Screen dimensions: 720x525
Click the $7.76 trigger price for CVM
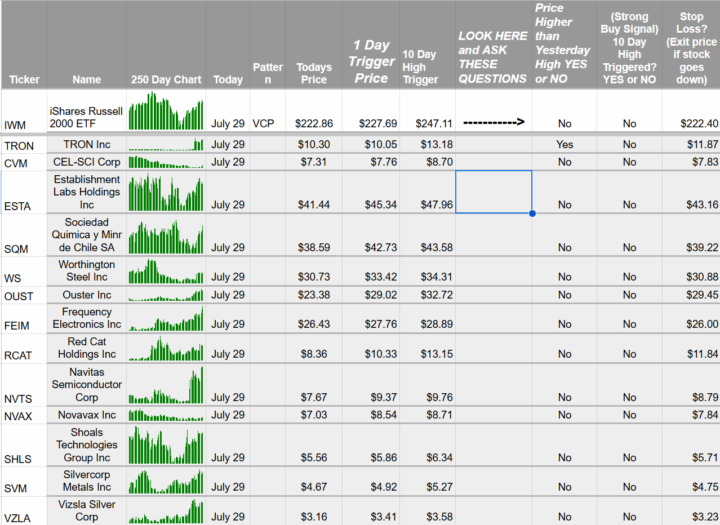(381, 162)
